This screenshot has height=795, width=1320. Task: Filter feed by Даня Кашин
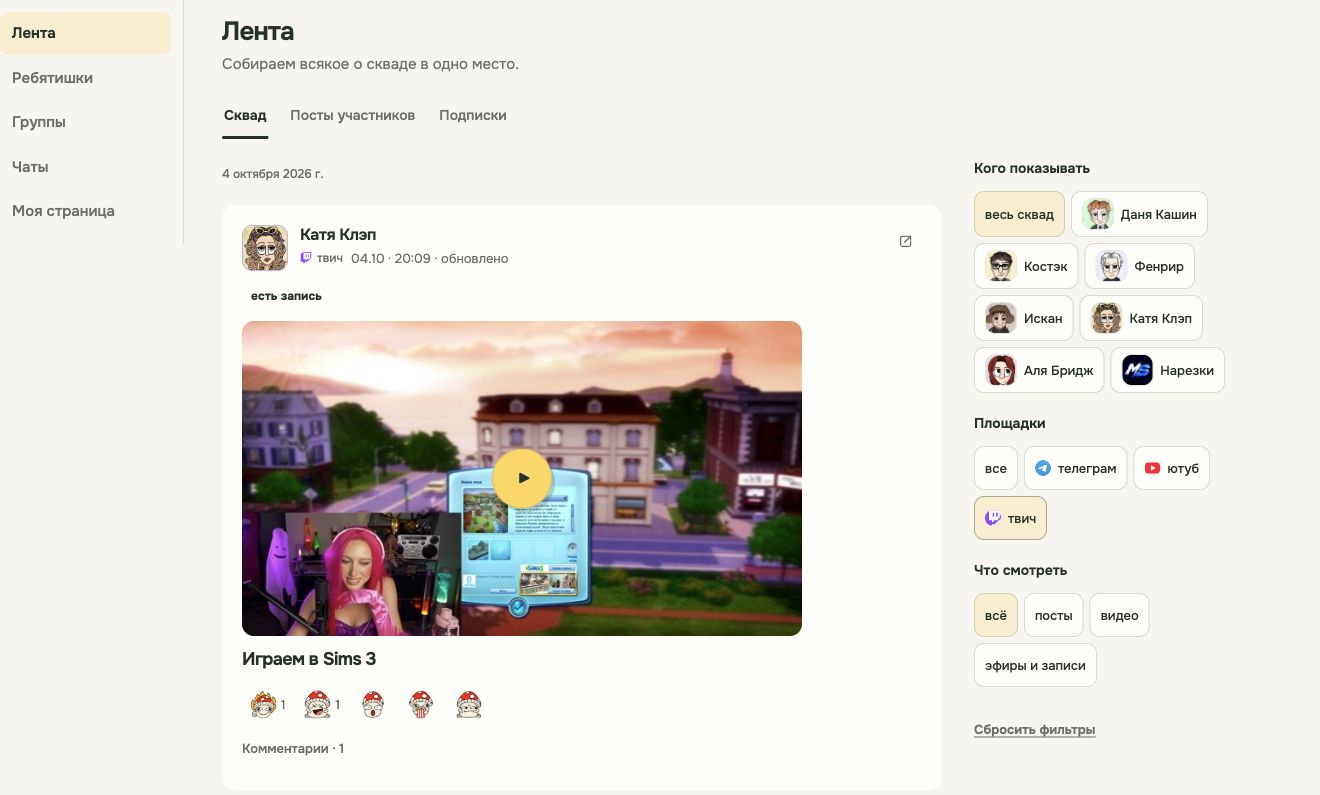click(x=1139, y=214)
